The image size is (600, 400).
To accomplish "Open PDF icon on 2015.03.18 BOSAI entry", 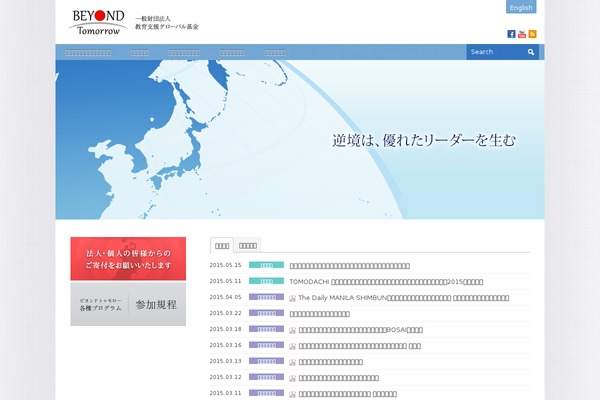I will [293, 329].
